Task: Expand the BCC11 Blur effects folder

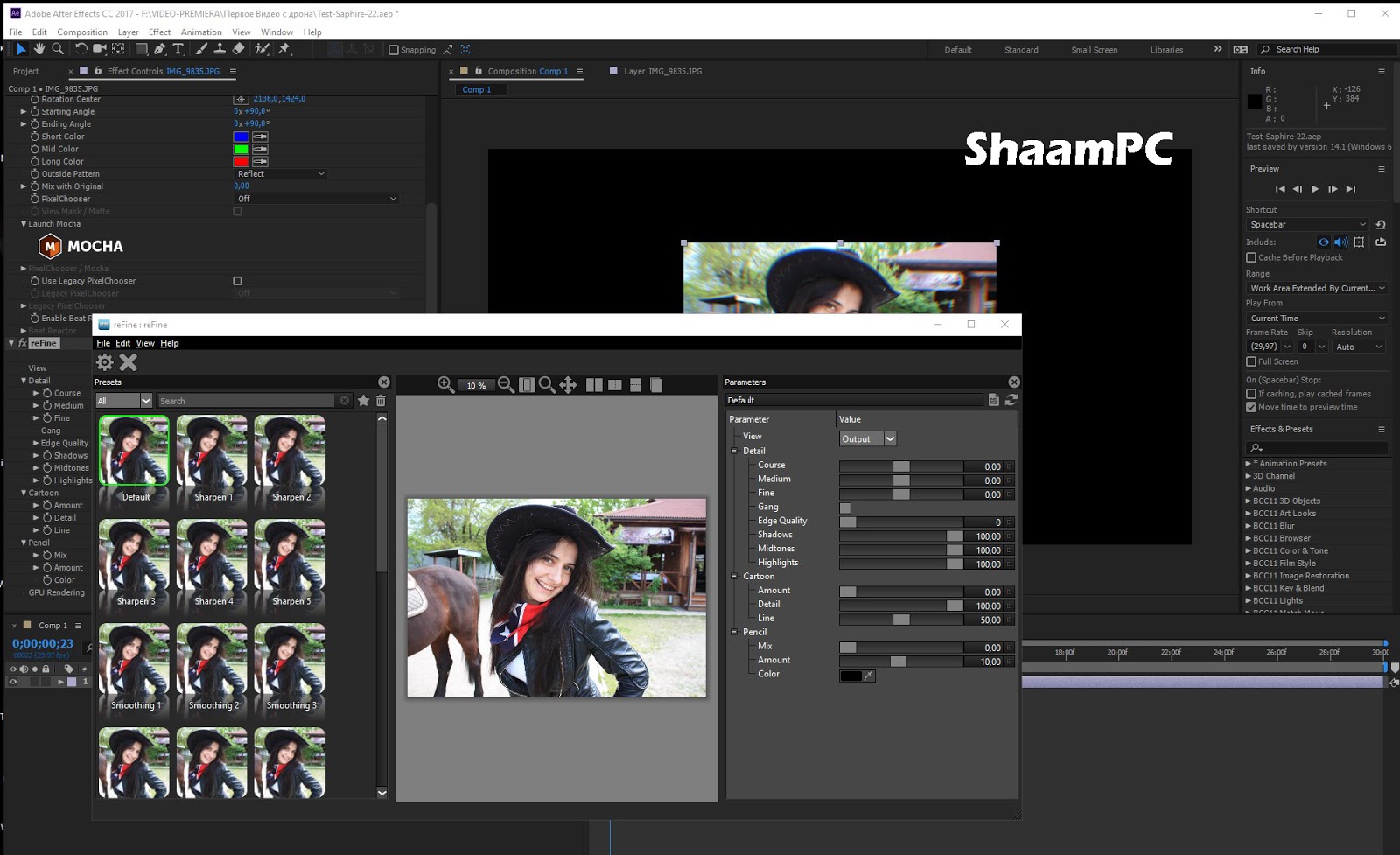Action: pyautogui.click(x=1249, y=526)
